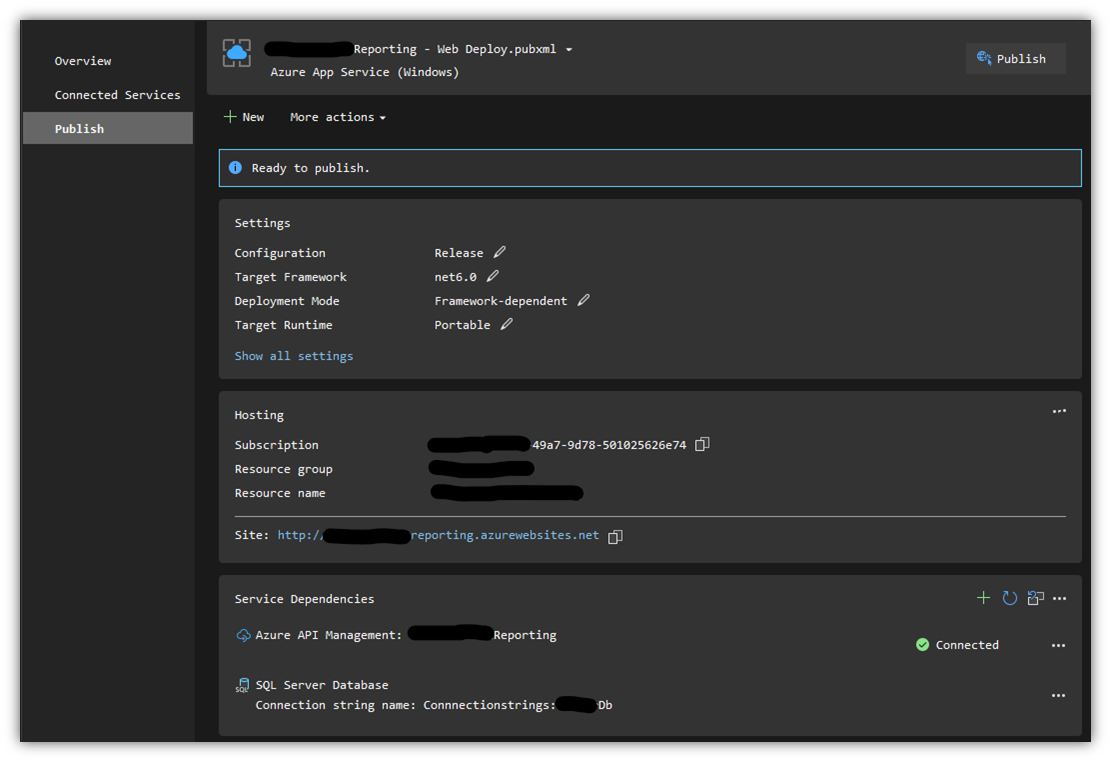This screenshot has height=762, width=1111.
Task: Open SQL Server Database row ellipsis menu
Action: point(1059,695)
